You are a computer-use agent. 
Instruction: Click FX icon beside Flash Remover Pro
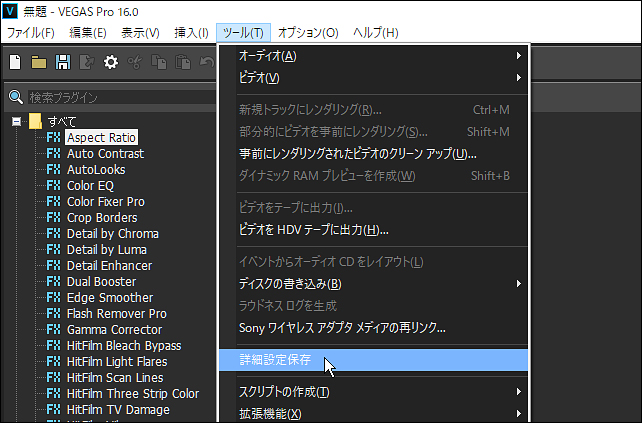click(54, 313)
